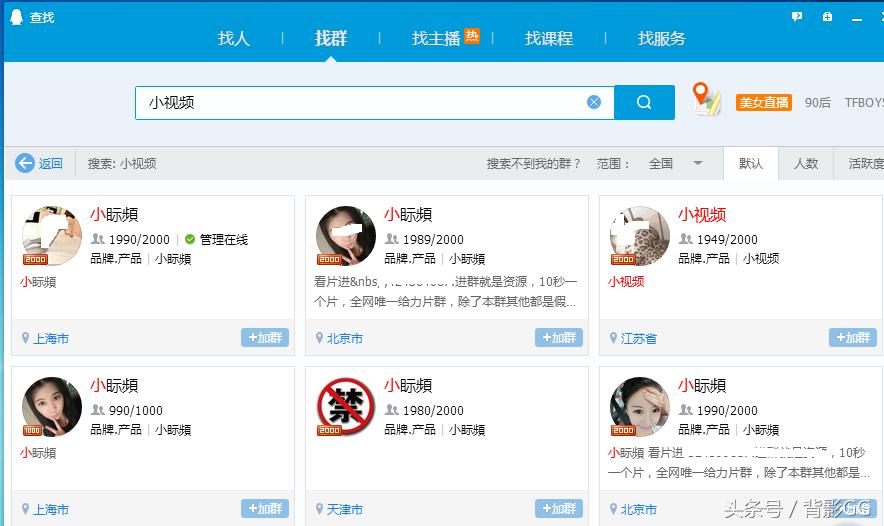This screenshot has width=884, height=526.
Task: Open the avatar of the 1989/2000 group
Action: point(346,236)
